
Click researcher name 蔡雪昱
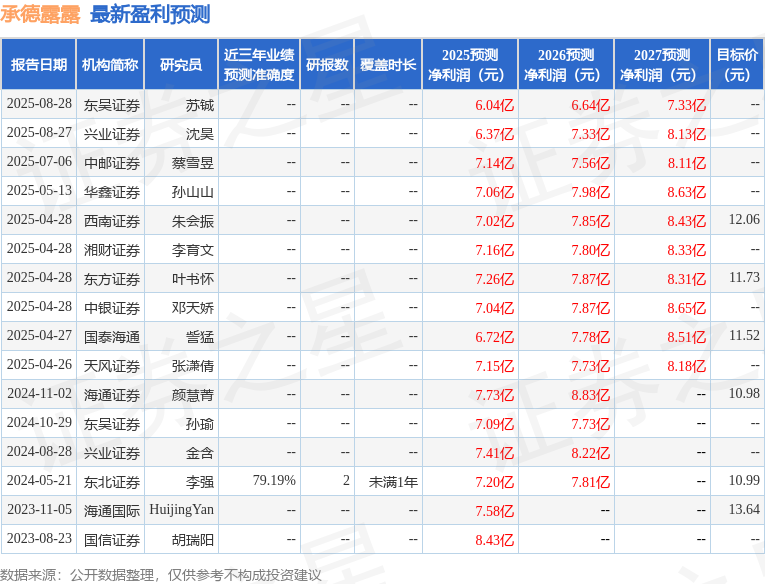pyautogui.click(x=193, y=163)
